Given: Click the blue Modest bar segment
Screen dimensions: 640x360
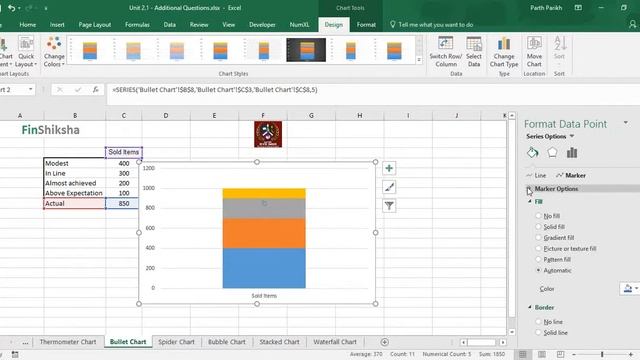Looking at the screenshot, I should tap(264, 268).
